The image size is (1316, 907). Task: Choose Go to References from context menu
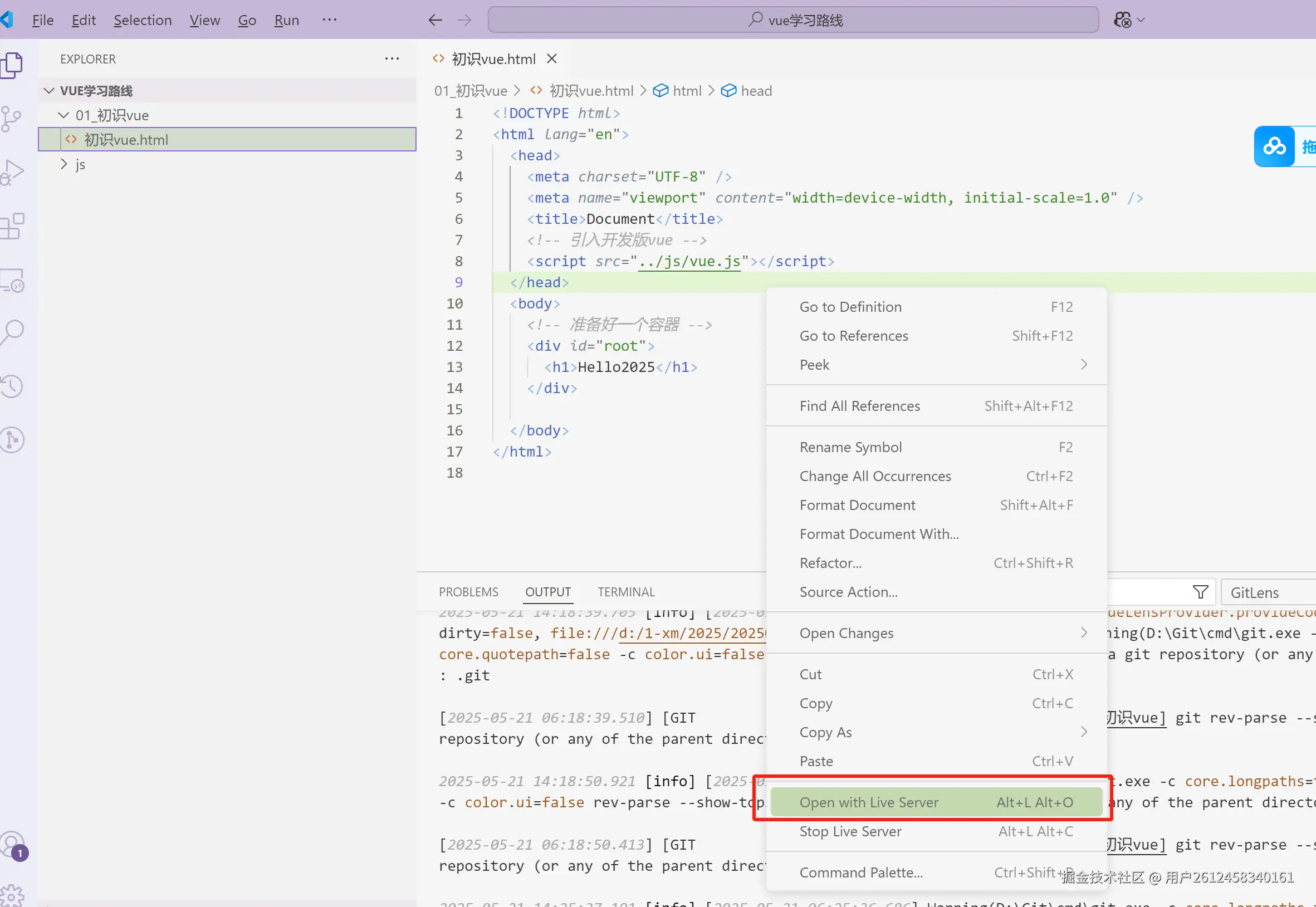click(x=936, y=336)
